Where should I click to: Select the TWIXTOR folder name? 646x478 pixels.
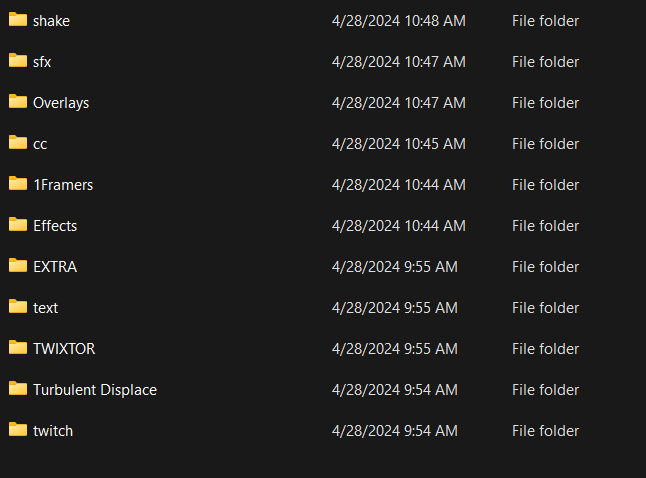click(64, 349)
